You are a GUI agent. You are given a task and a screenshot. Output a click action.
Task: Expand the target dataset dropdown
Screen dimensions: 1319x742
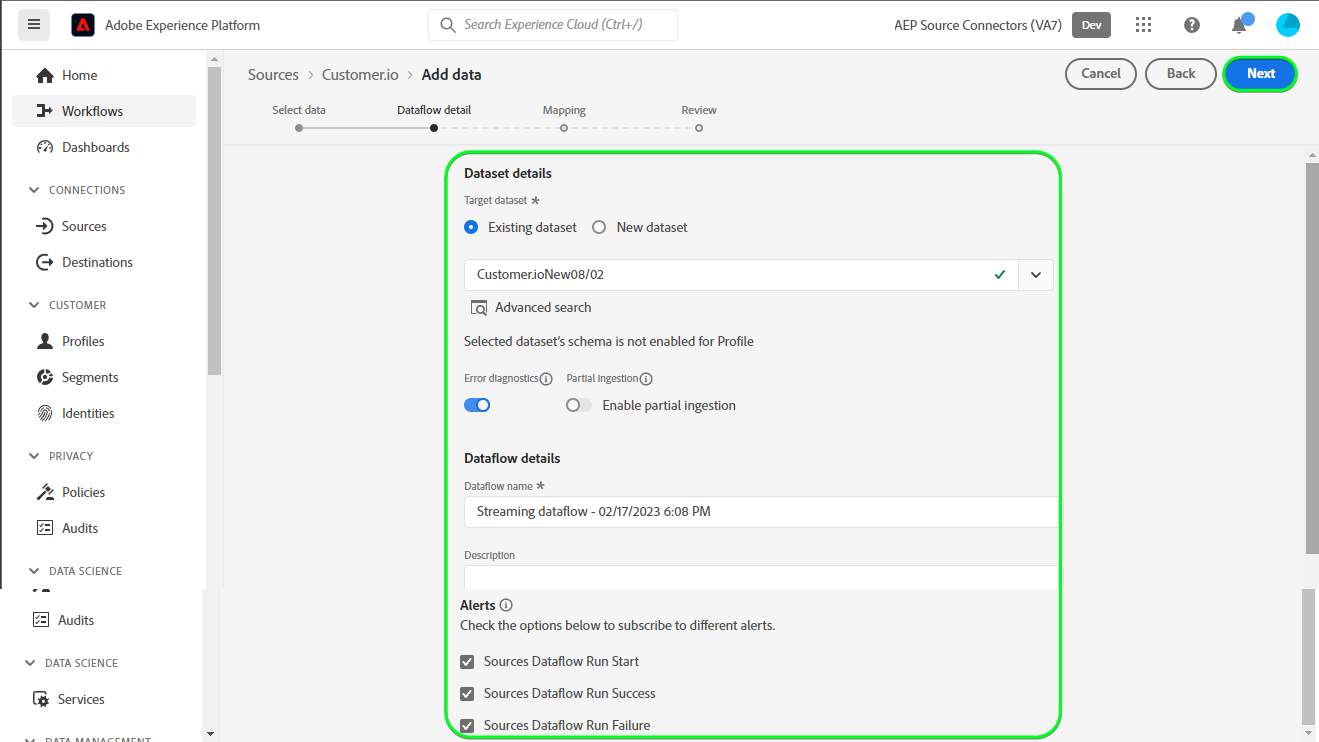pyautogui.click(x=1036, y=275)
